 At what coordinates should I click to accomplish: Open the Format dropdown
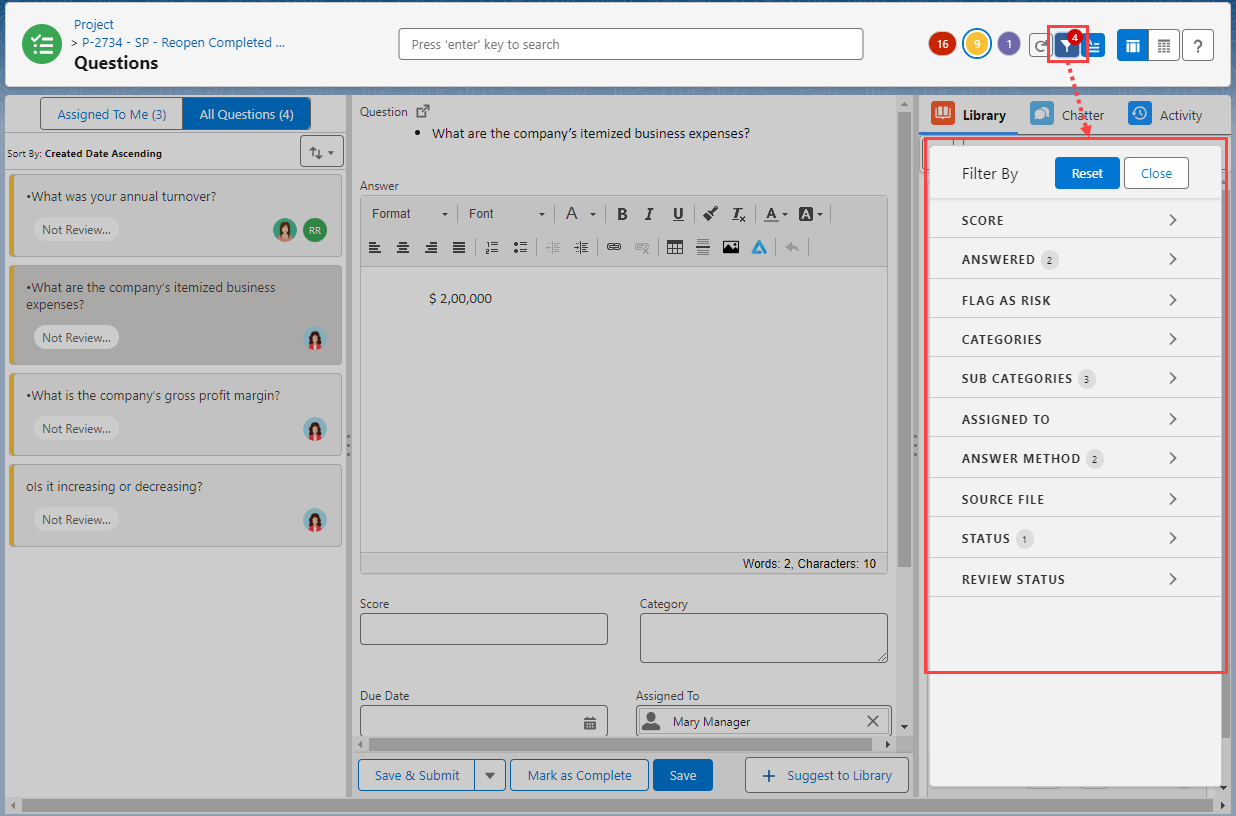[409, 214]
